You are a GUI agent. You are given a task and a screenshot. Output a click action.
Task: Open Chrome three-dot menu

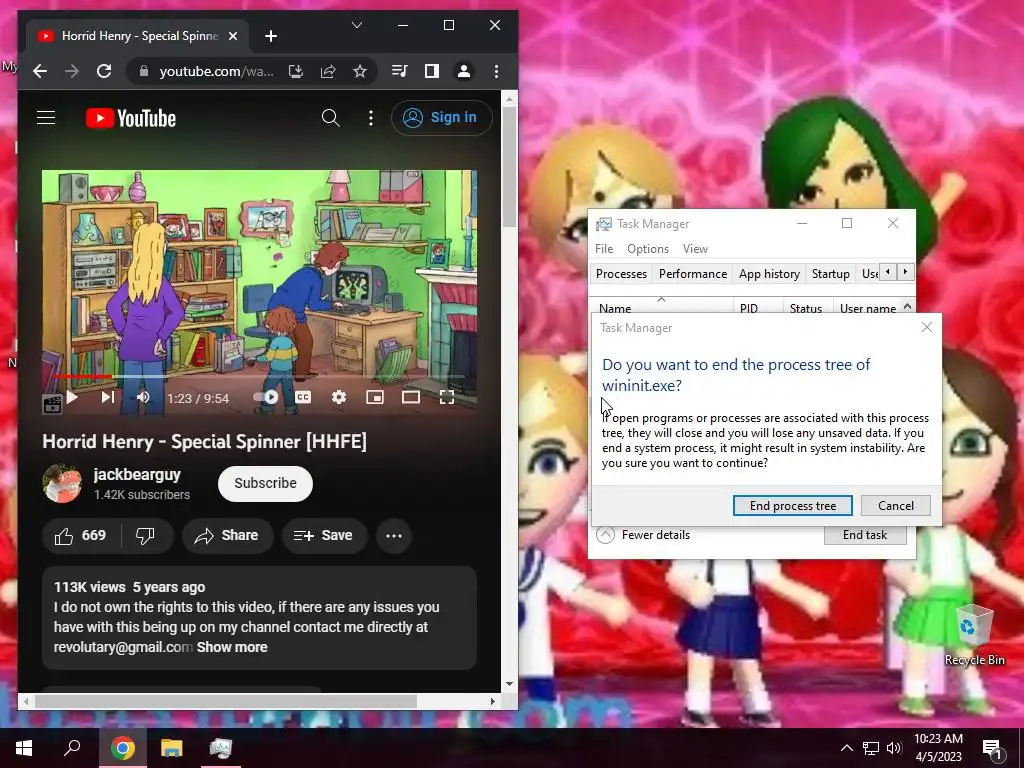coord(496,71)
